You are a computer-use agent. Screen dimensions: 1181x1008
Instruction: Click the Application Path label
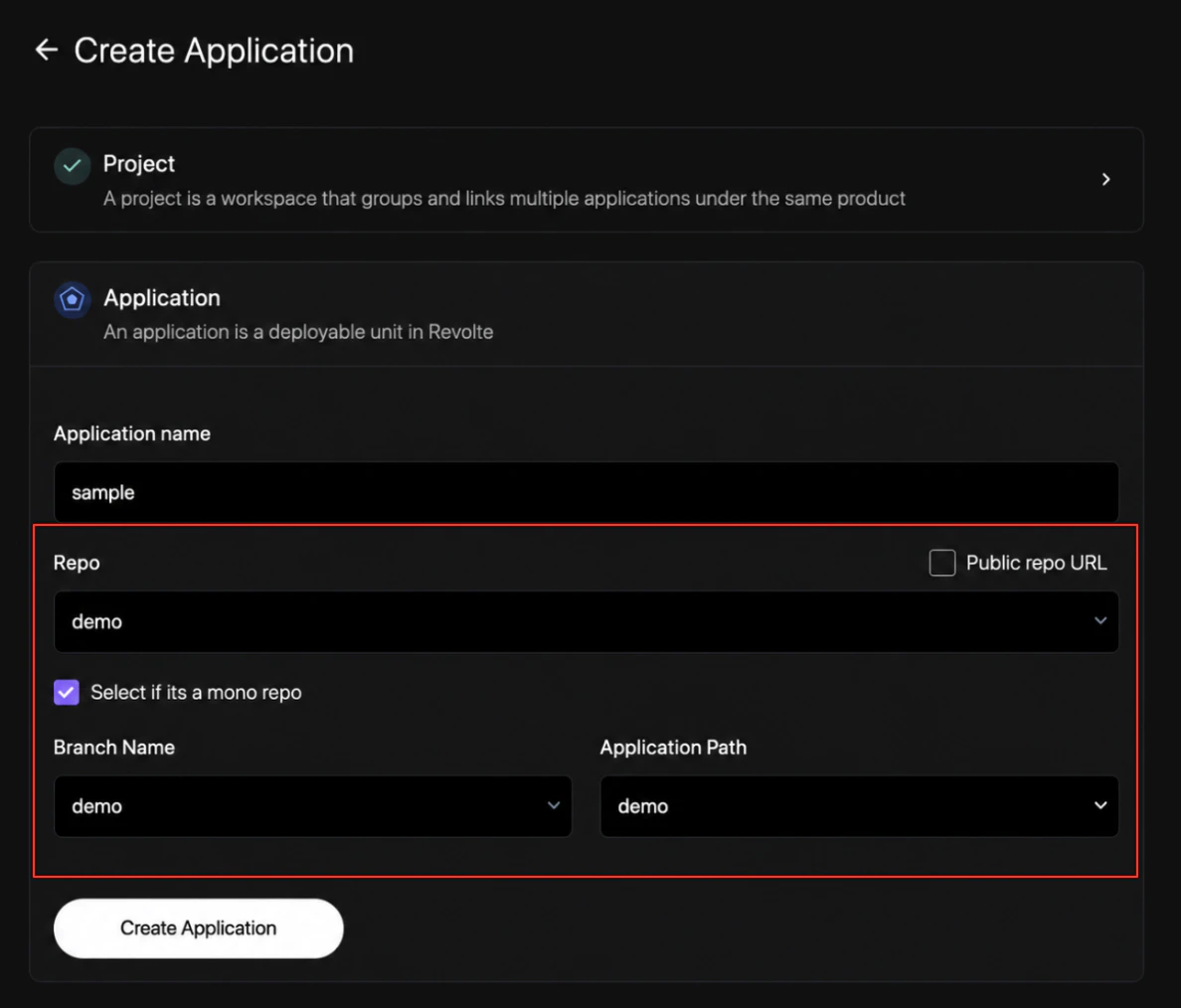tap(673, 748)
